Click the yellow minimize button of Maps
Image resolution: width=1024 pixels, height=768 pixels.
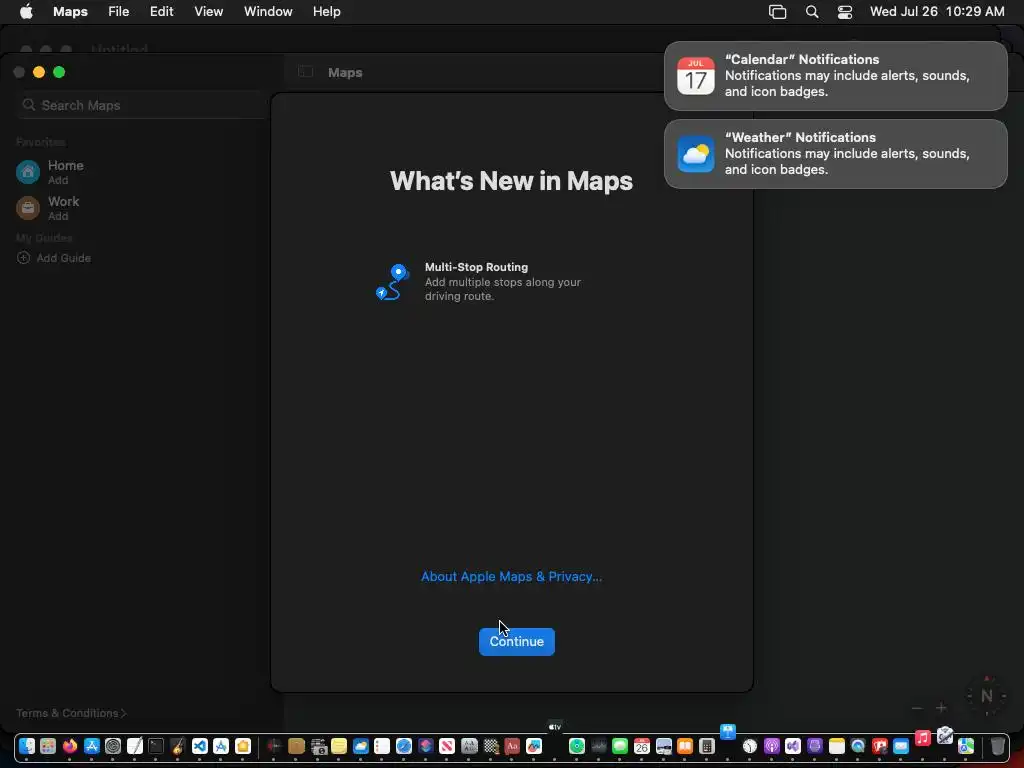point(39,72)
